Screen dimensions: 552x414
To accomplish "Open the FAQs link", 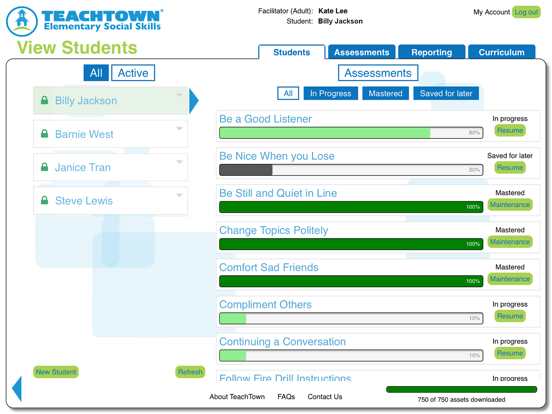I will tap(286, 397).
